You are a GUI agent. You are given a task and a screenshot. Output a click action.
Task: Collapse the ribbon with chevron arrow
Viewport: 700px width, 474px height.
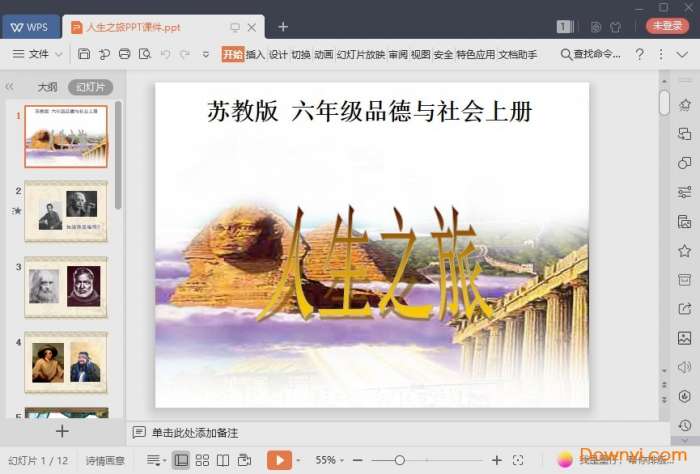tap(682, 54)
